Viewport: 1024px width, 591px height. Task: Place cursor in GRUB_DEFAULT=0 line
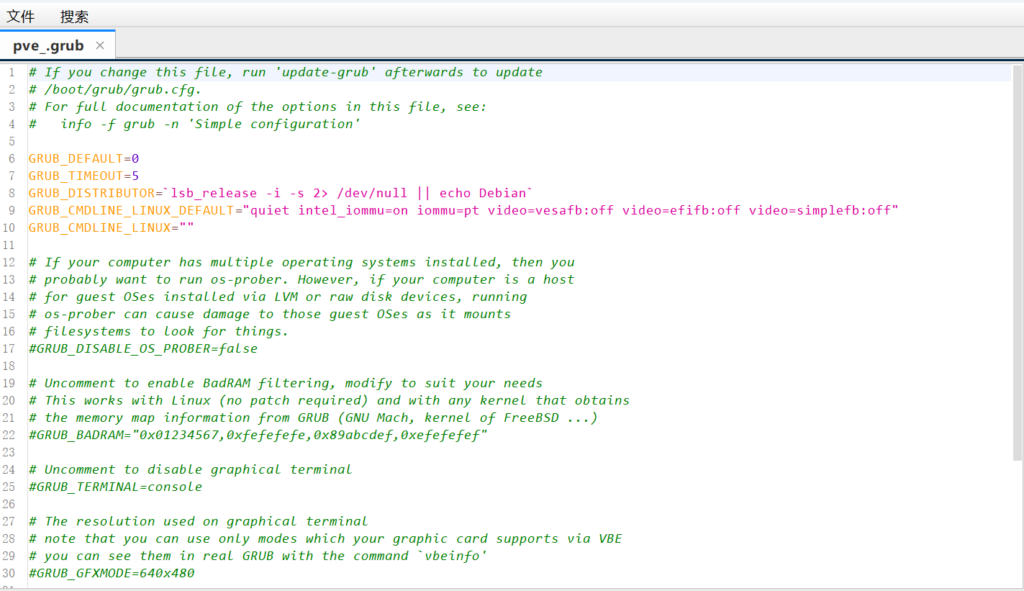(84, 159)
